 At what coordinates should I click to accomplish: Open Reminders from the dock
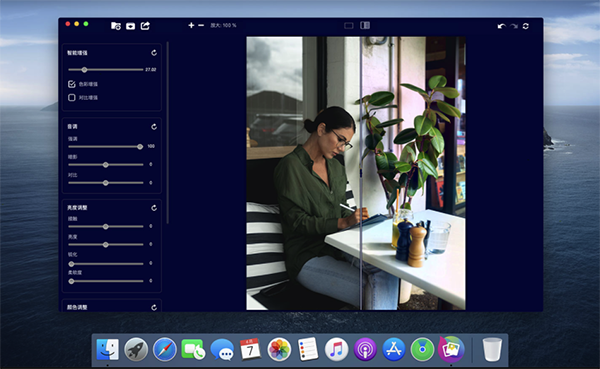308,349
